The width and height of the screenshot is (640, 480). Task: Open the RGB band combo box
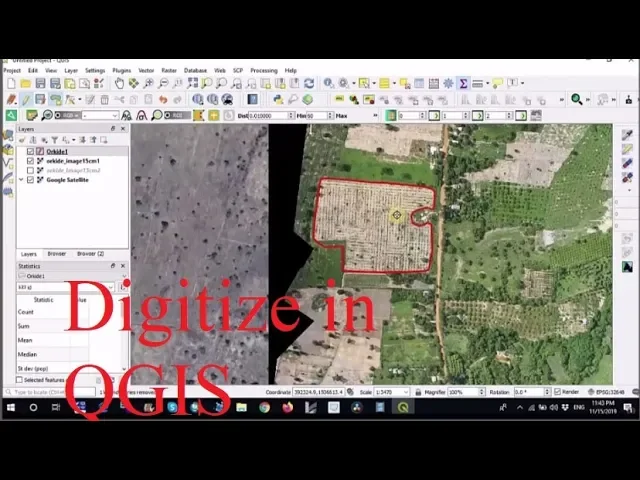[100, 116]
